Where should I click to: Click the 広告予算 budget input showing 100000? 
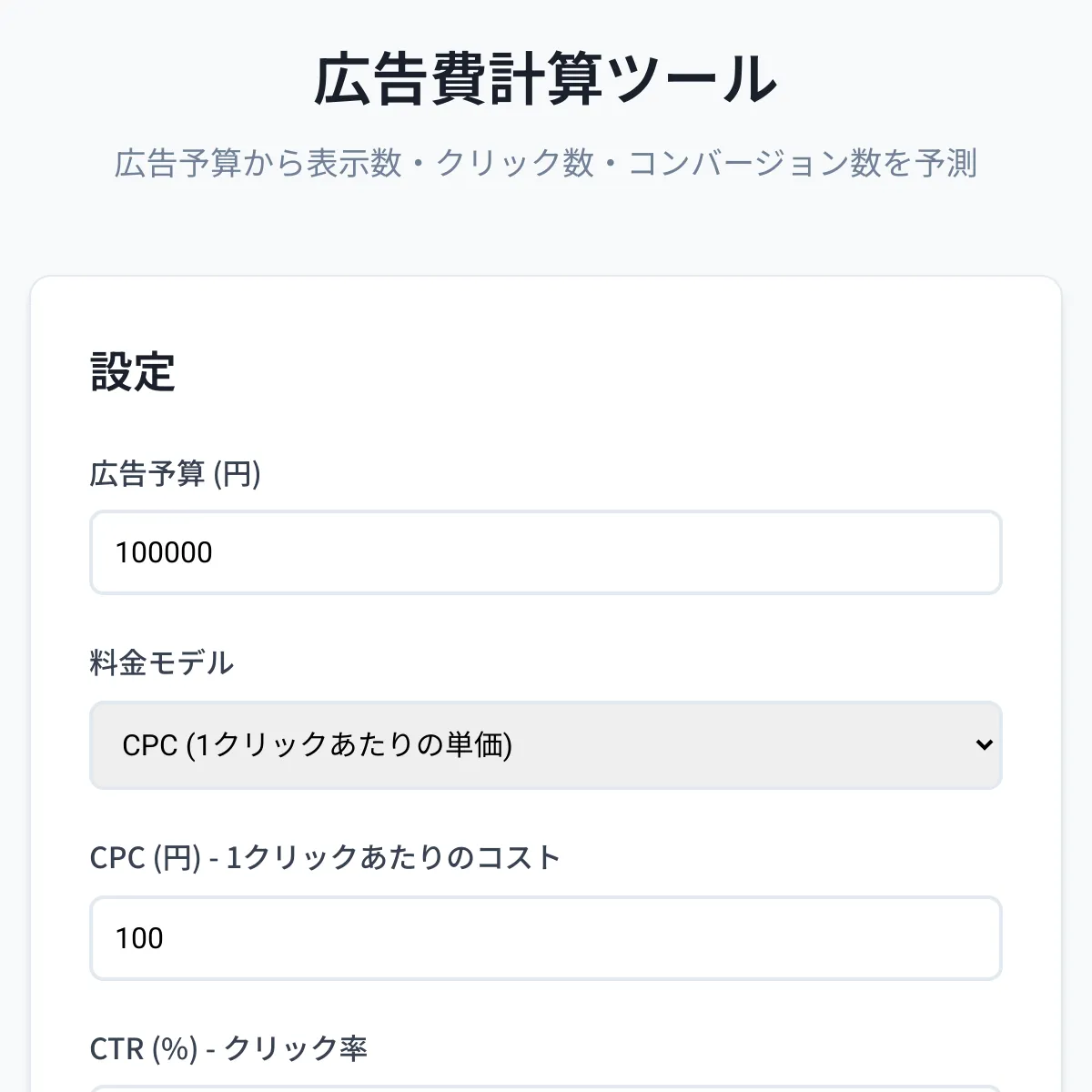(x=544, y=552)
